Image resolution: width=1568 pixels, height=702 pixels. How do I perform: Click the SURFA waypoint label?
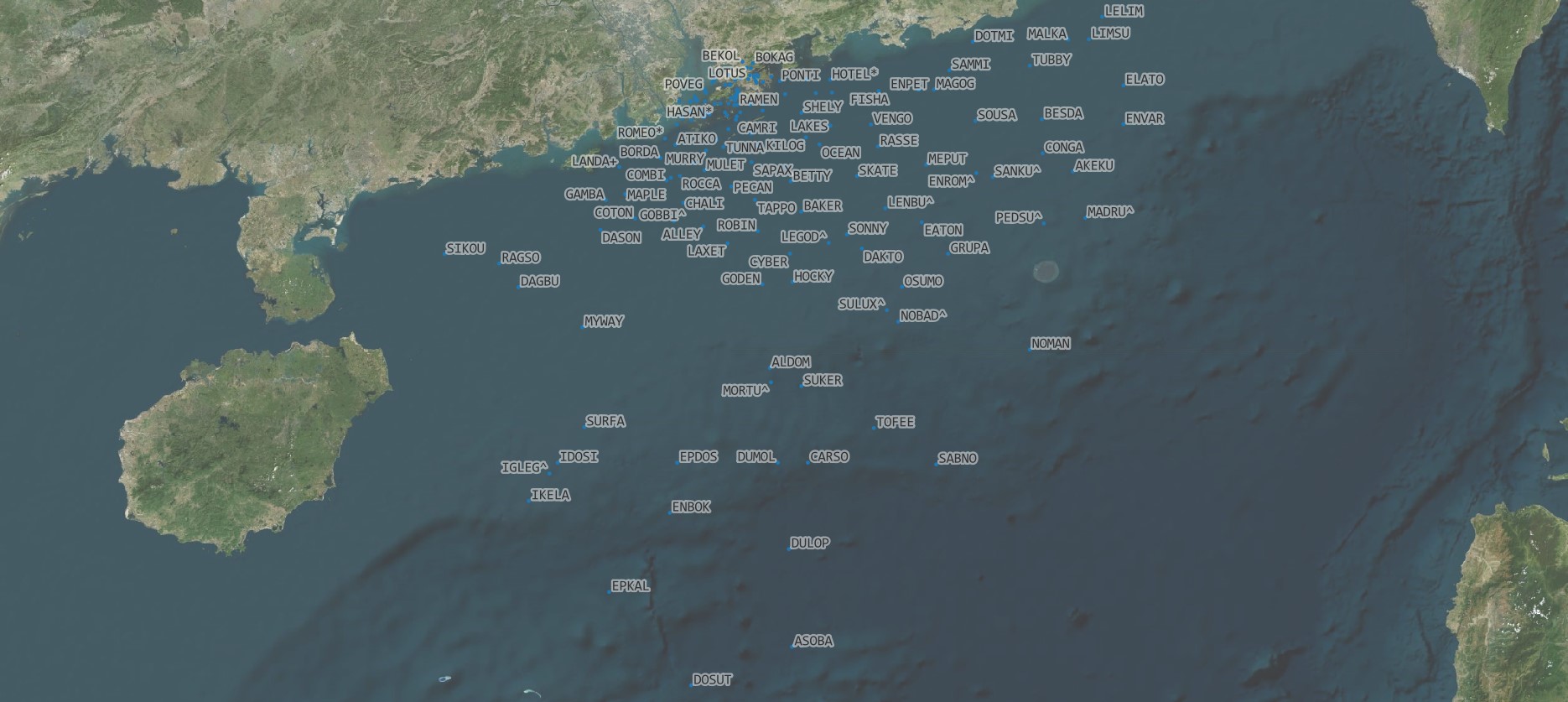tap(605, 422)
